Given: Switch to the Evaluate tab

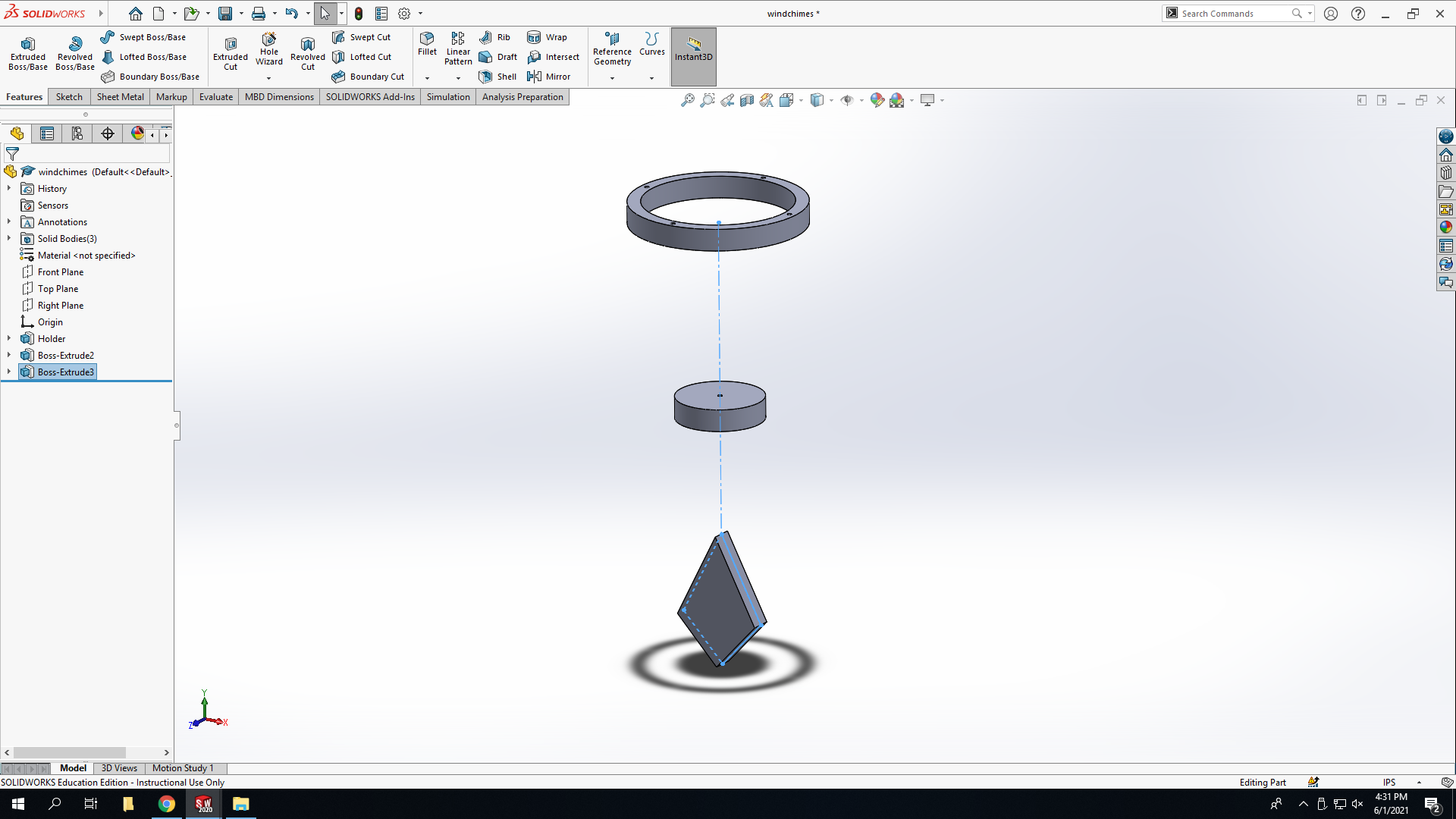Looking at the screenshot, I should pos(216,97).
